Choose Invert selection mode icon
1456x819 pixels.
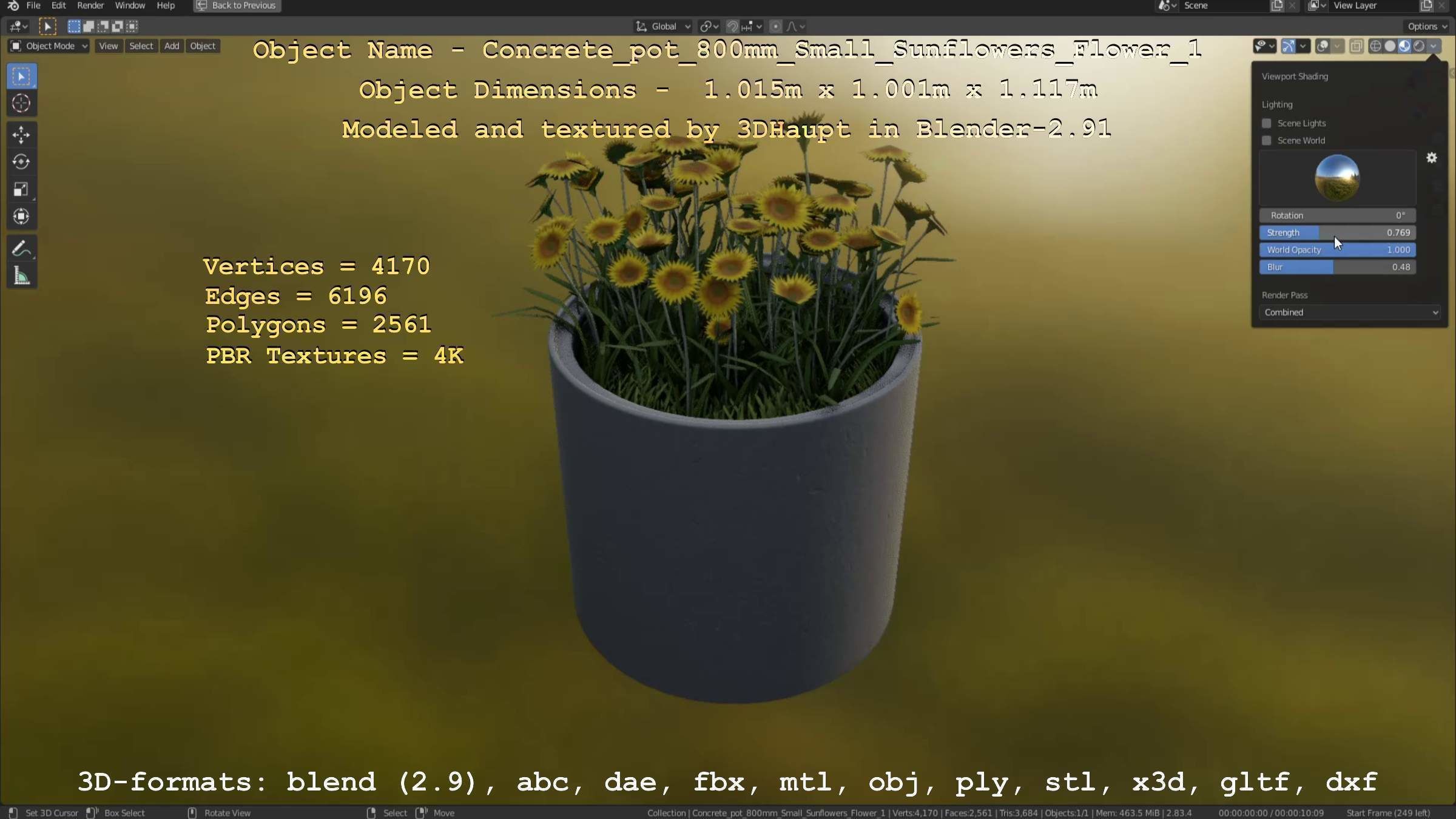[x=117, y=26]
